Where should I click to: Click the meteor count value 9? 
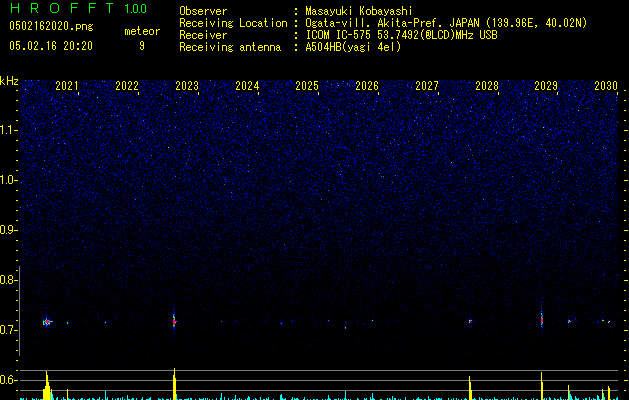pos(142,46)
